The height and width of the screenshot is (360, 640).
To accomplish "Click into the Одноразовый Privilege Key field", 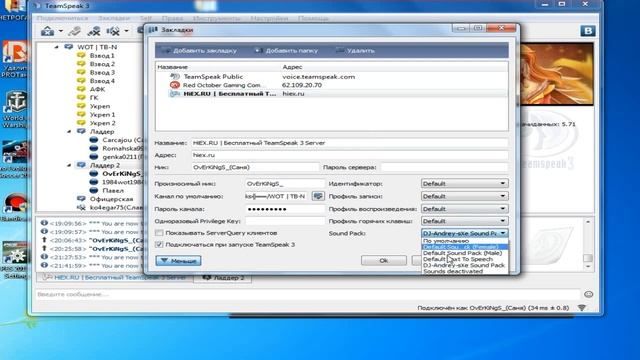I will 284,221.
